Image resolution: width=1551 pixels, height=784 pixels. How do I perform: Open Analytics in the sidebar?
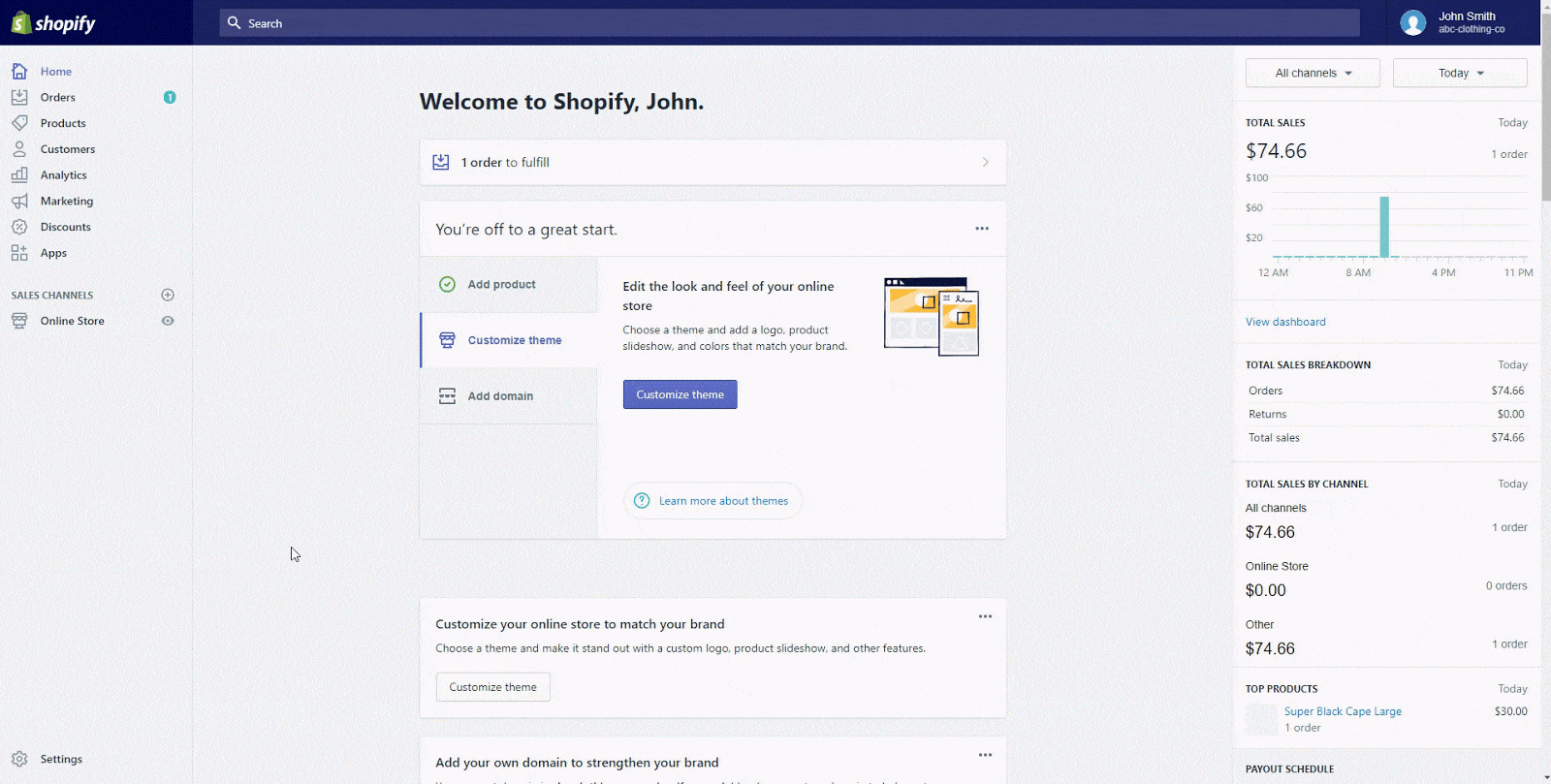coord(63,174)
